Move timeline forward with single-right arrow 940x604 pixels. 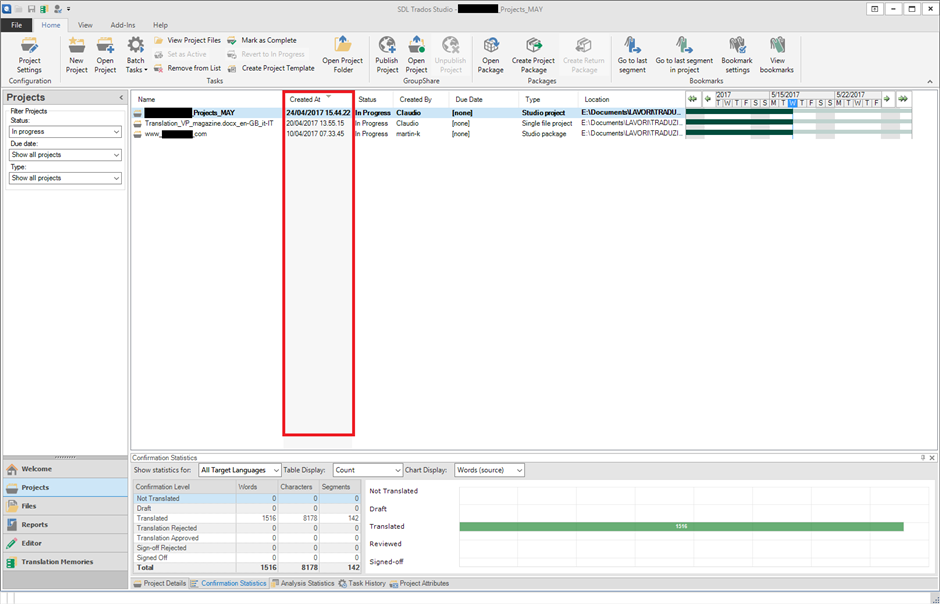887,99
